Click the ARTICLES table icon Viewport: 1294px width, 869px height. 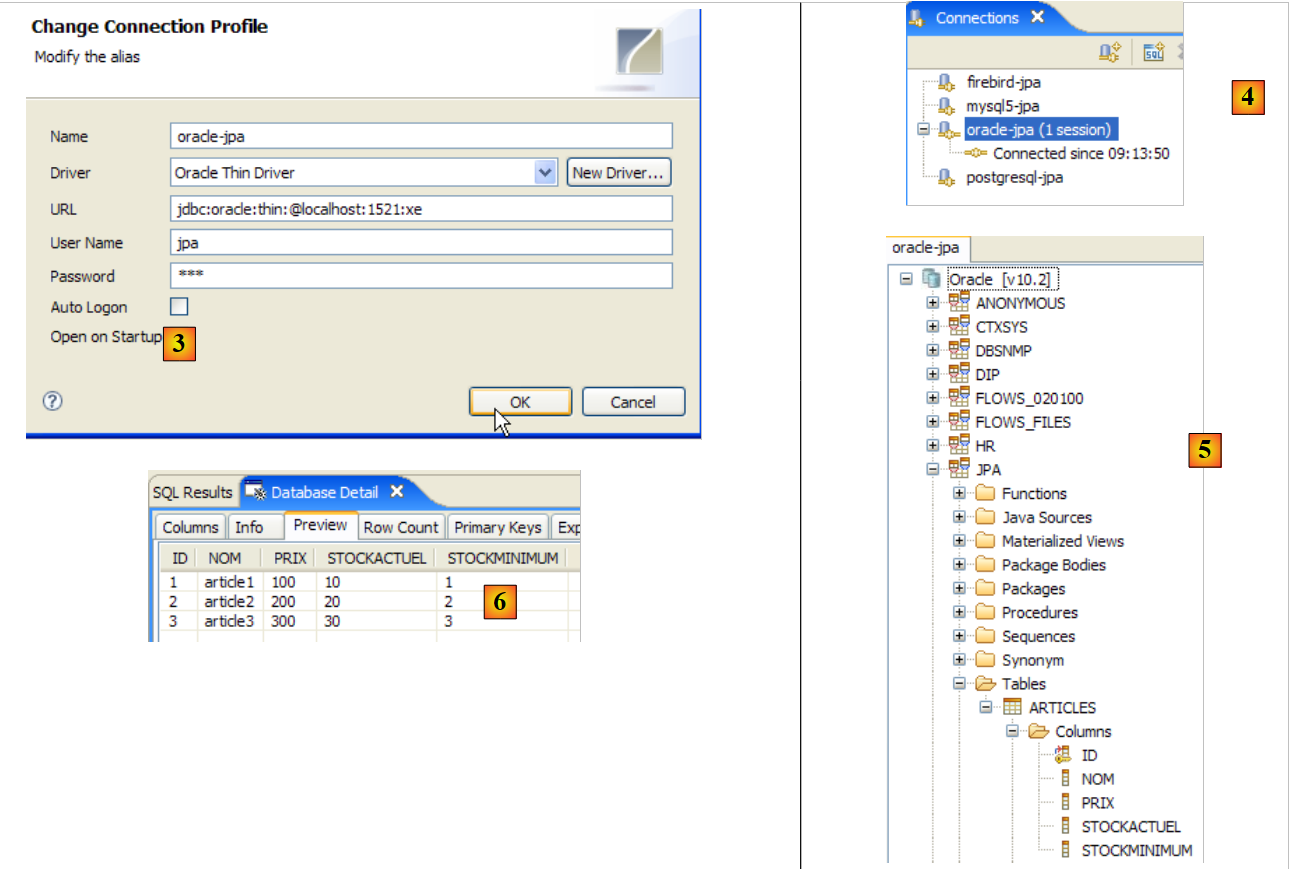[1012, 707]
